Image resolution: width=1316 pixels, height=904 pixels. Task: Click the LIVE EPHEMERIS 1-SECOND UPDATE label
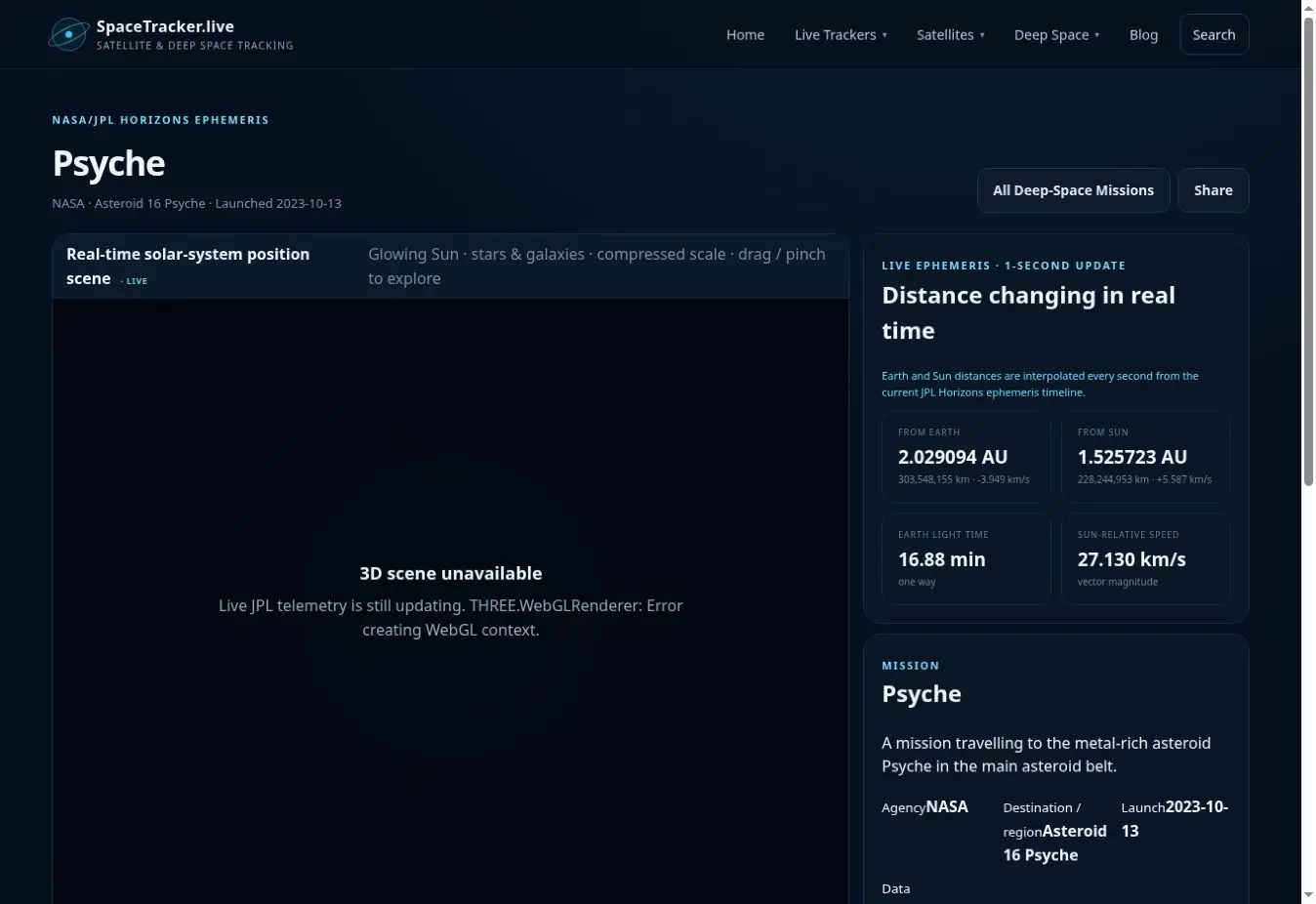(1004, 266)
